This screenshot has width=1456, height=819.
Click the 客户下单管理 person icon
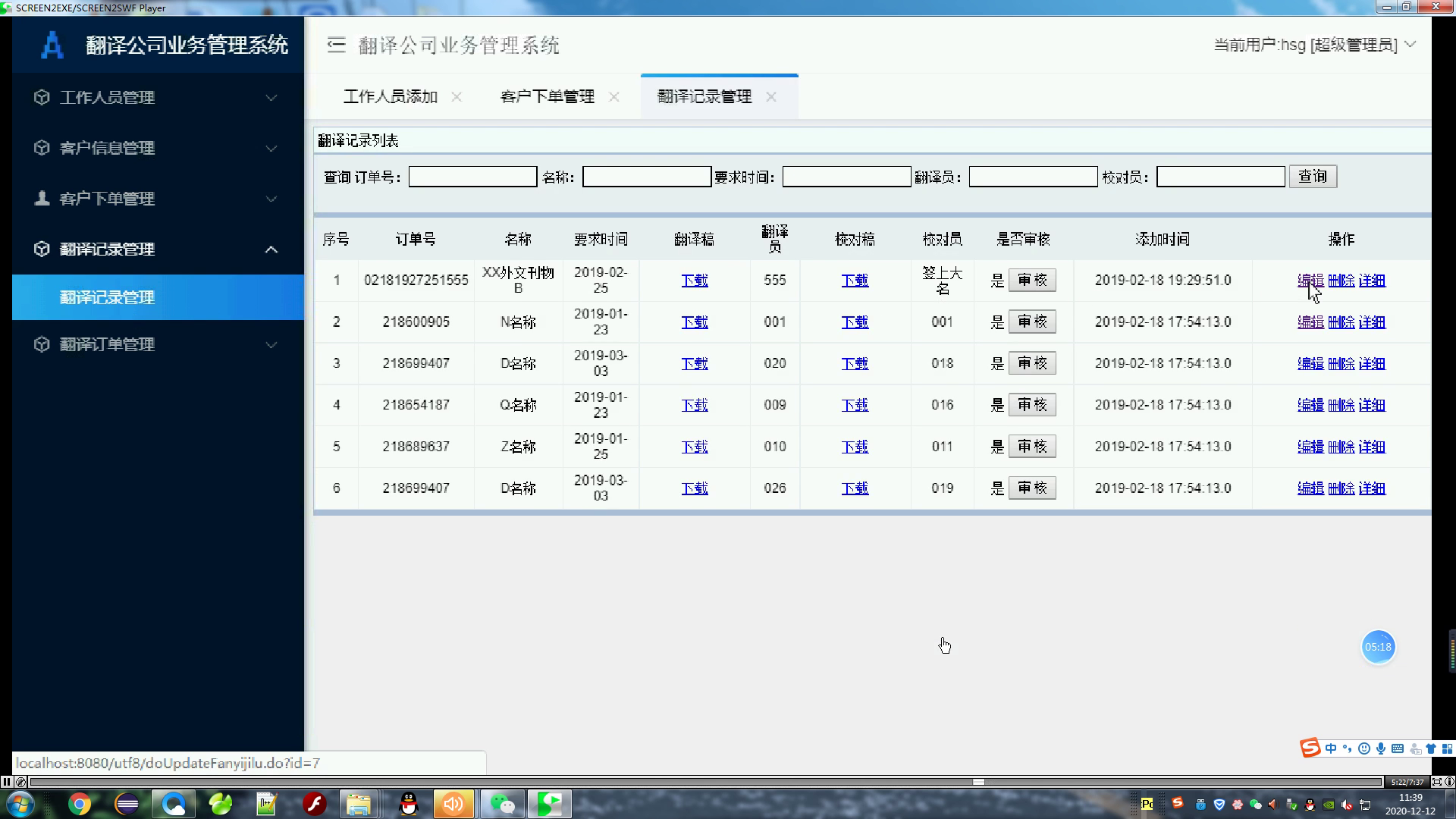click(x=42, y=199)
